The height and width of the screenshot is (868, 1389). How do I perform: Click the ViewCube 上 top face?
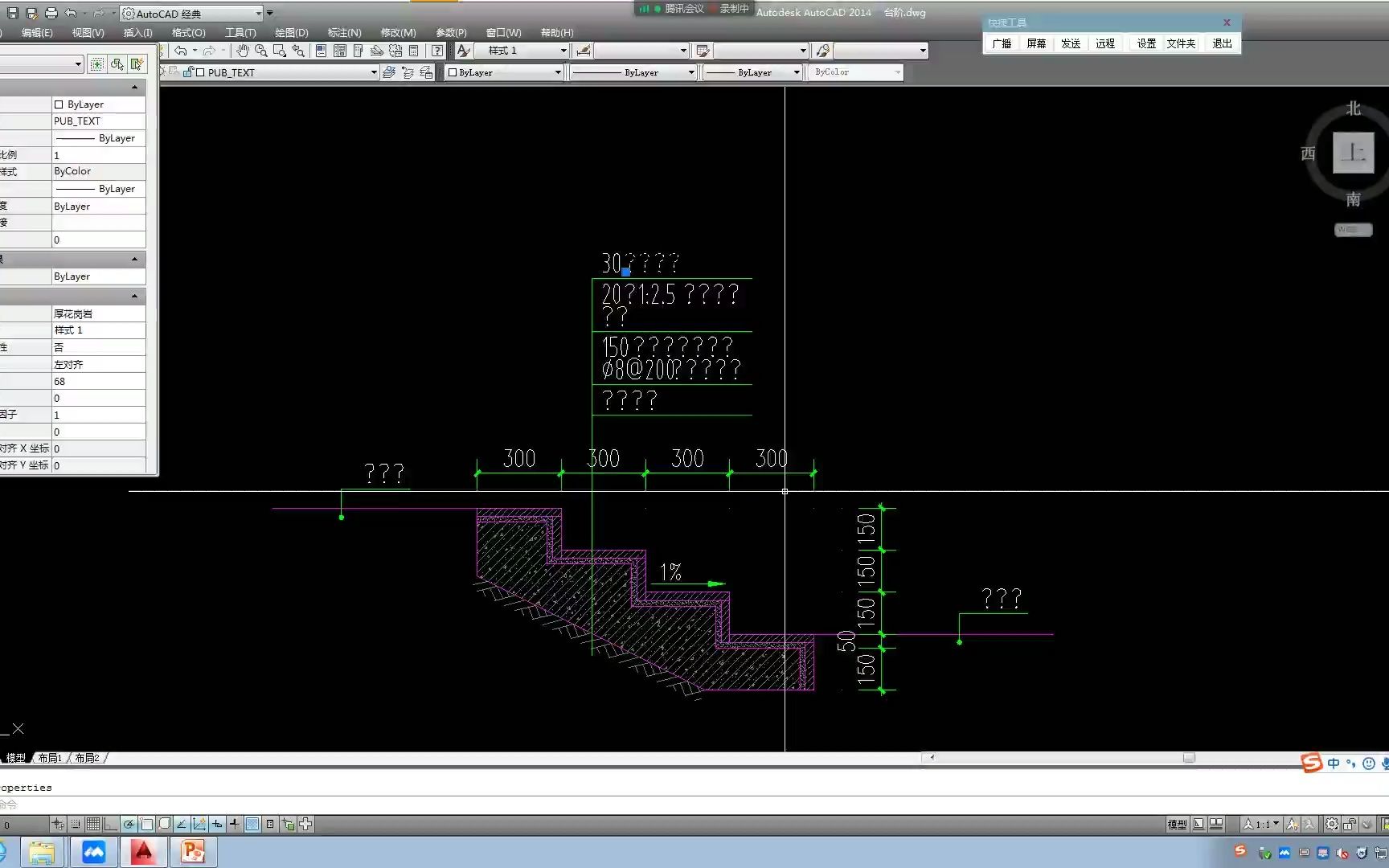coord(1354,152)
